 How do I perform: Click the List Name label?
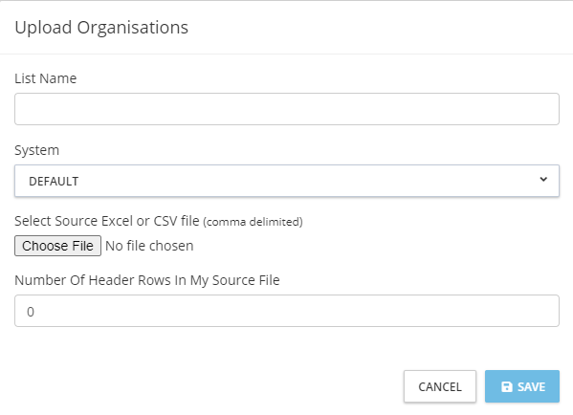pyautogui.click(x=46, y=78)
